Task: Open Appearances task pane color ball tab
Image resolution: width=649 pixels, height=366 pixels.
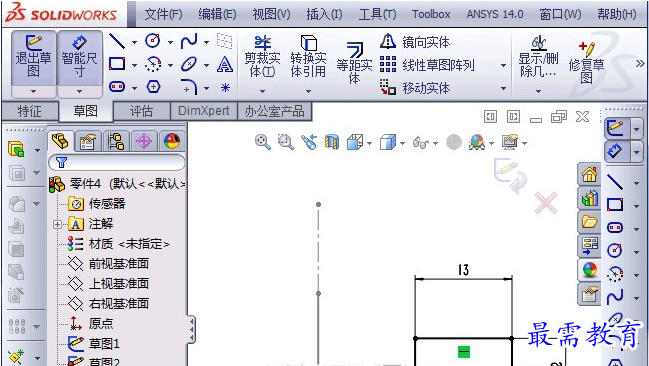Action: [x=589, y=270]
